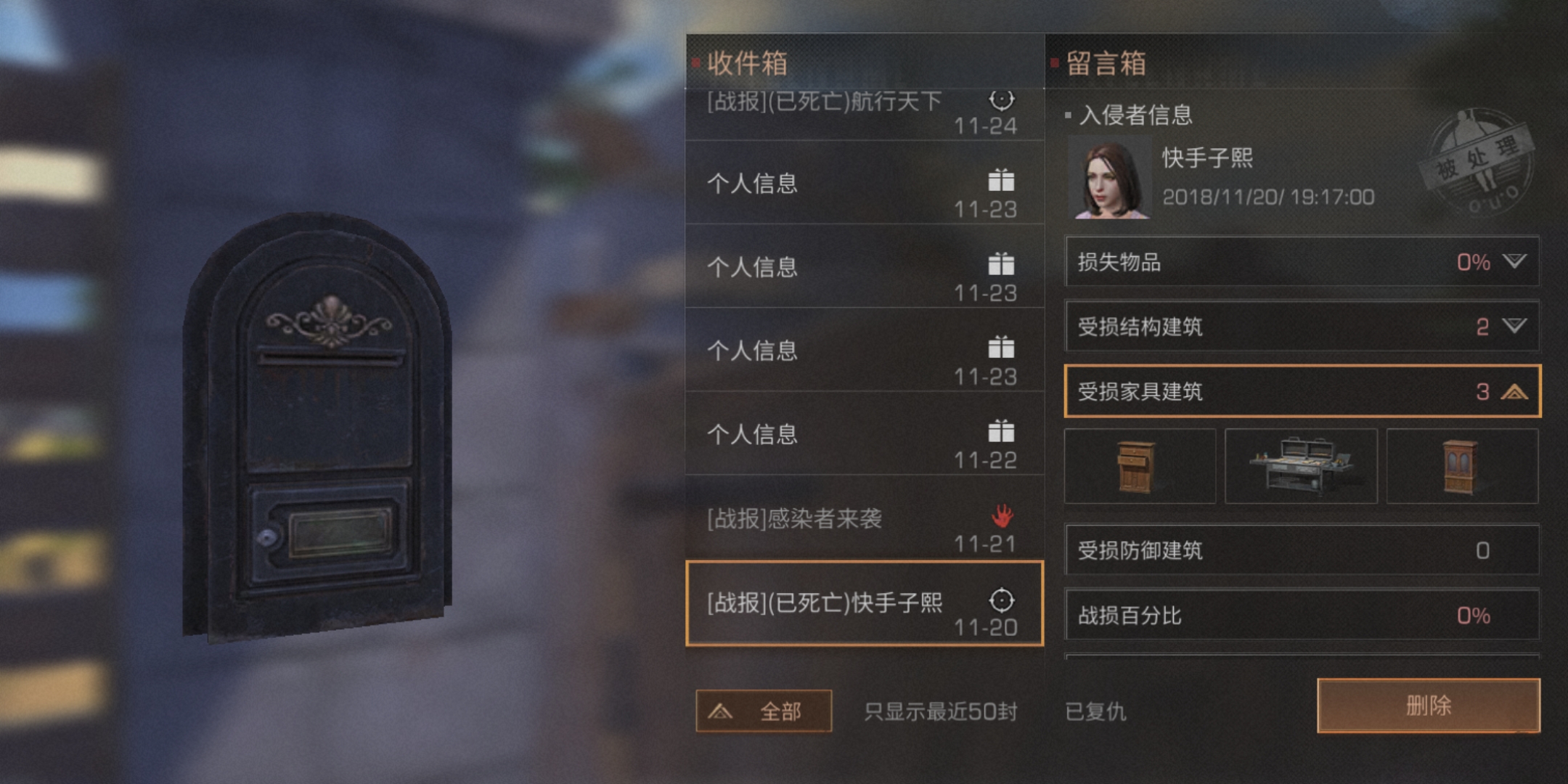Click the gift icon on the first 11-23 message
This screenshot has height=784, width=1568.
coord(1001,180)
